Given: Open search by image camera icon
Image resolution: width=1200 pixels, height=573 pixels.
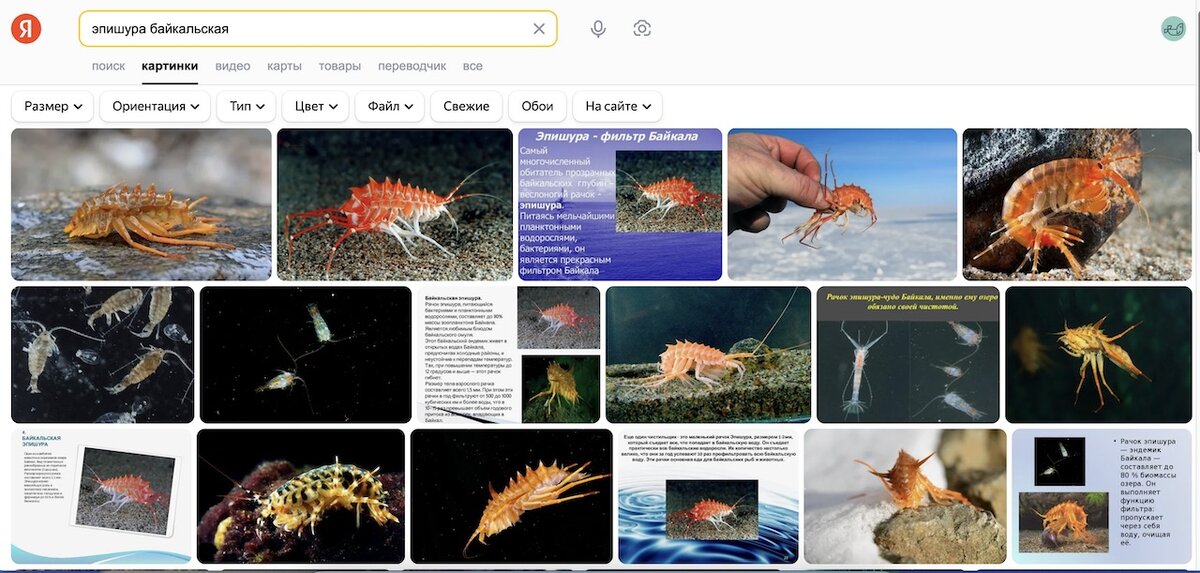Looking at the screenshot, I should pyautogui.click(x=642, y=29).
